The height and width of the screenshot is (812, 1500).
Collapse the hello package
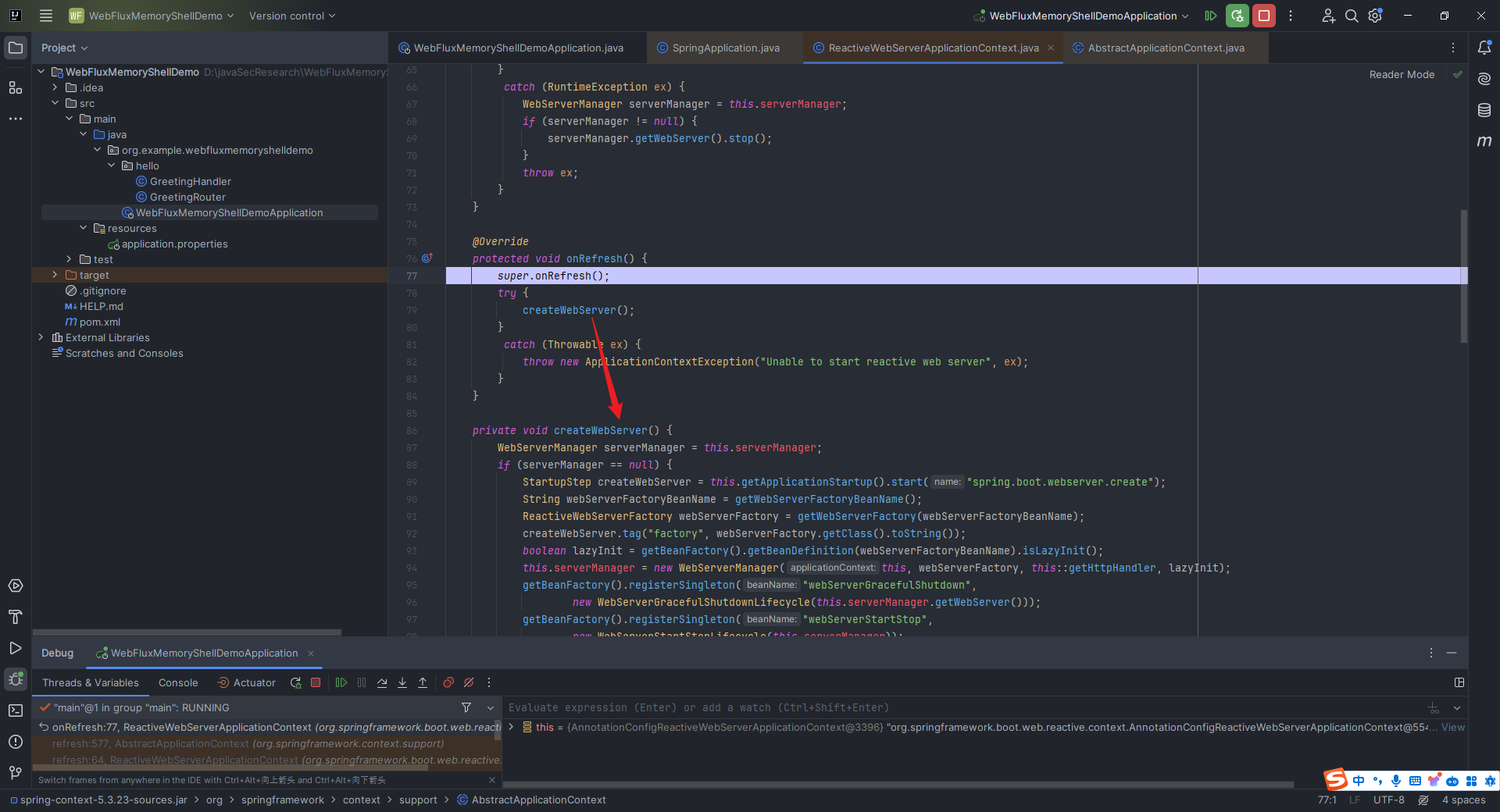pos(111,166)
